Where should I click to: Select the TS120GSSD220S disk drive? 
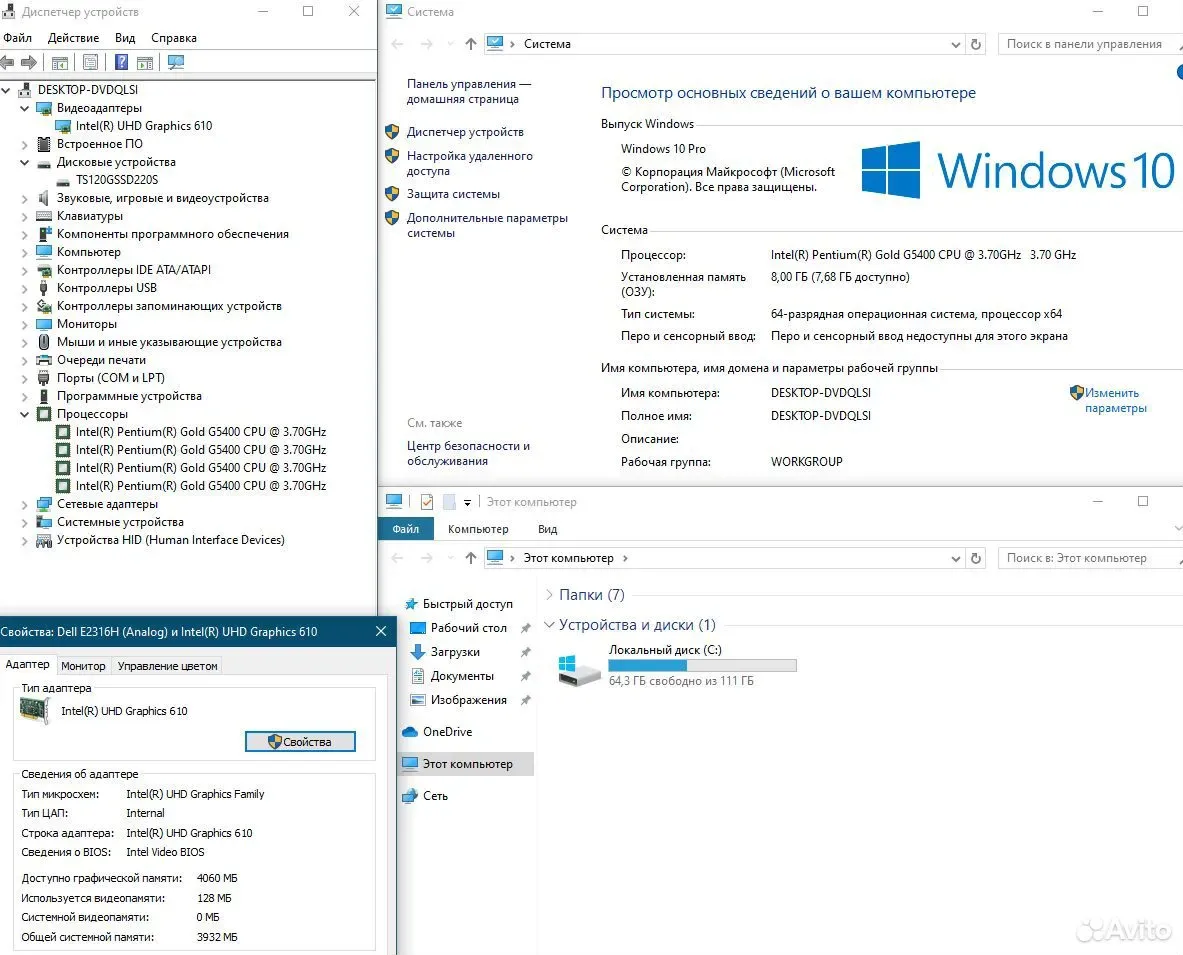117,180
